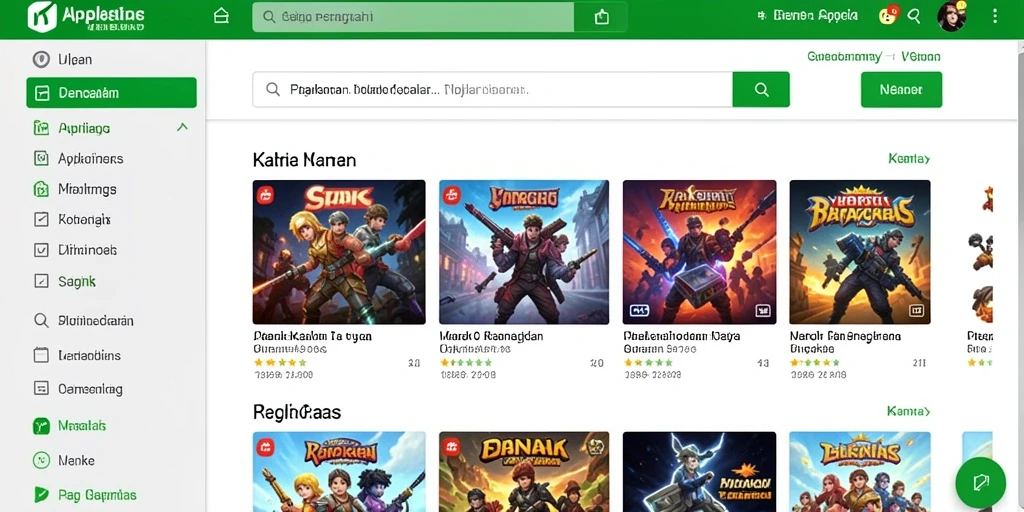Click the app logo in top-left corner

point(42,17)
